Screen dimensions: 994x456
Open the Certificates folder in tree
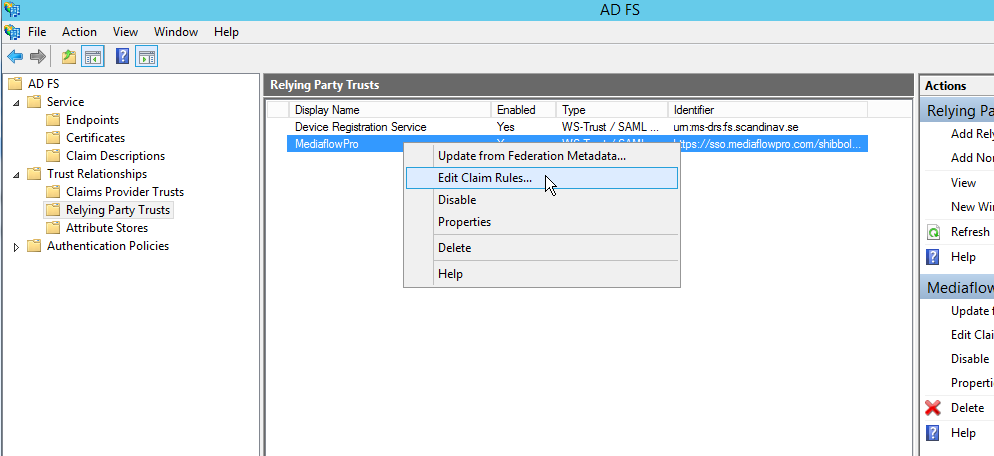click(95, 138)
